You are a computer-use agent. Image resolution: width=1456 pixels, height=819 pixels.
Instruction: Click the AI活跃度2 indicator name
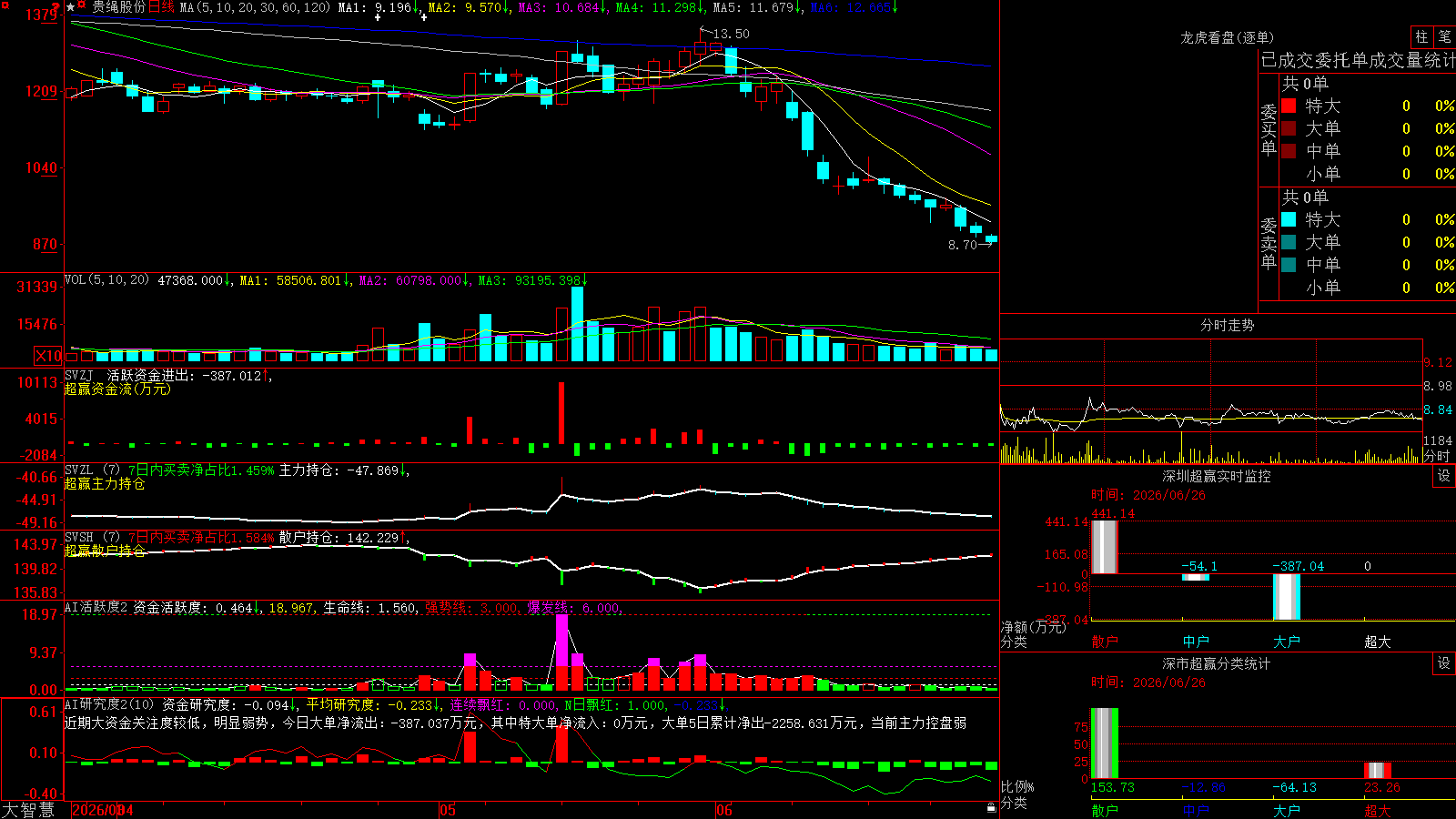96,607
